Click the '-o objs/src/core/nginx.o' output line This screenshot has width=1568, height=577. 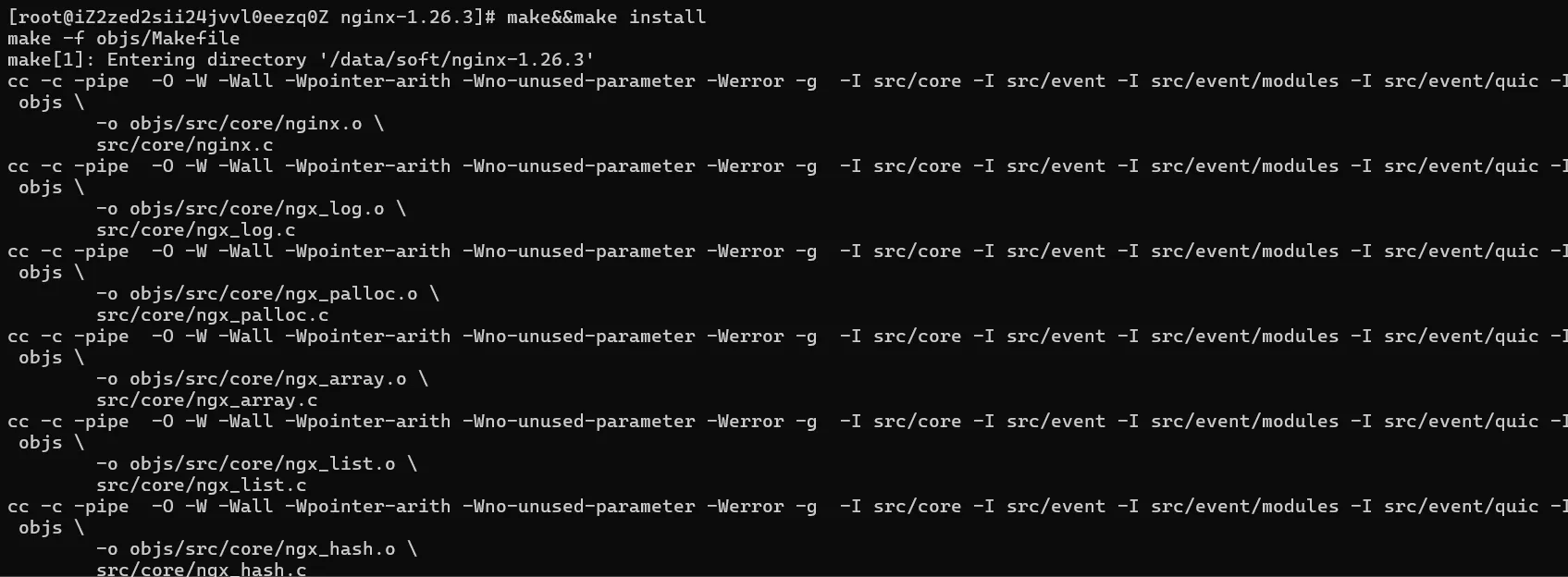(x=240, y=123)
